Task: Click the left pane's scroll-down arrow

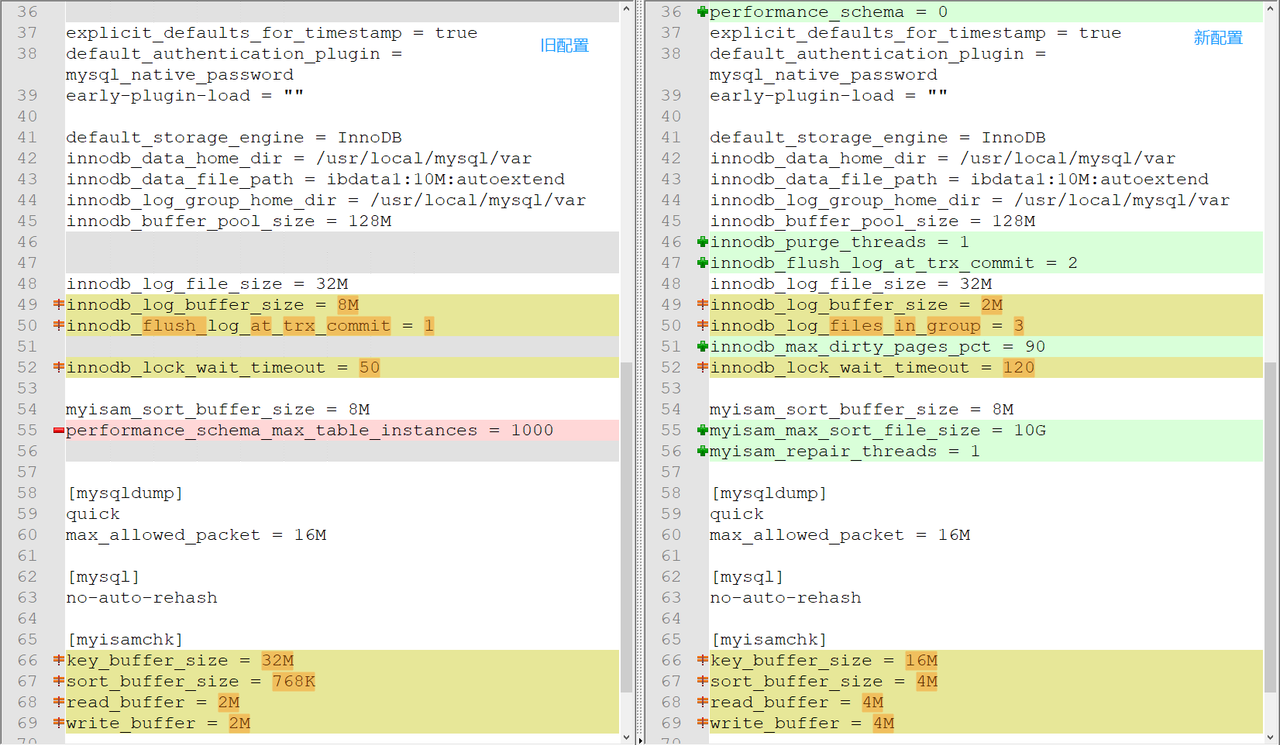Action: click(x=627, y=737)
